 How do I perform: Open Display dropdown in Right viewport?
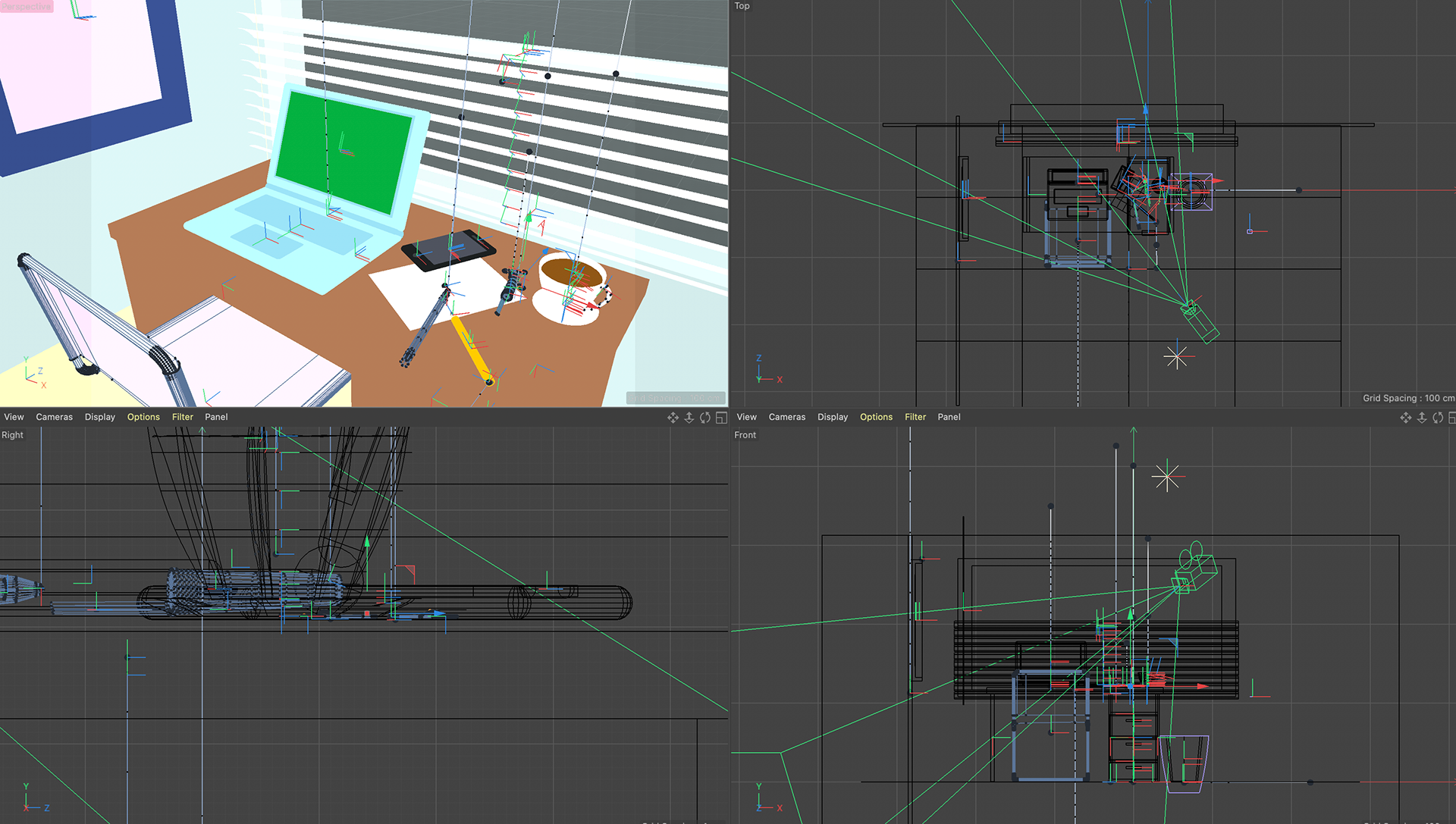99,417
